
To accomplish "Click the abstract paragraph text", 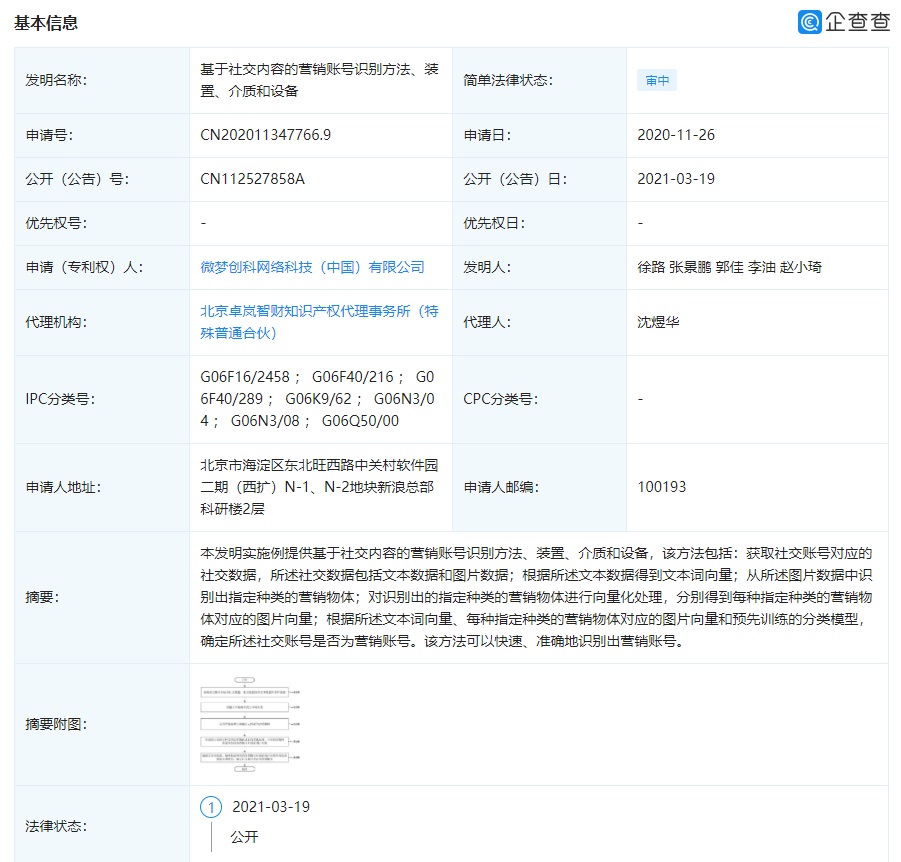I will tap(537, 597).
